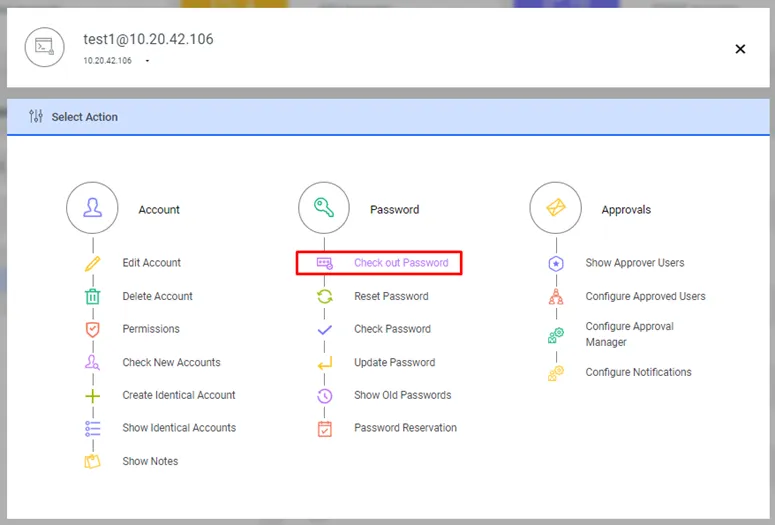Click the clock history icon for Show Old Passwords

(325, 395)
